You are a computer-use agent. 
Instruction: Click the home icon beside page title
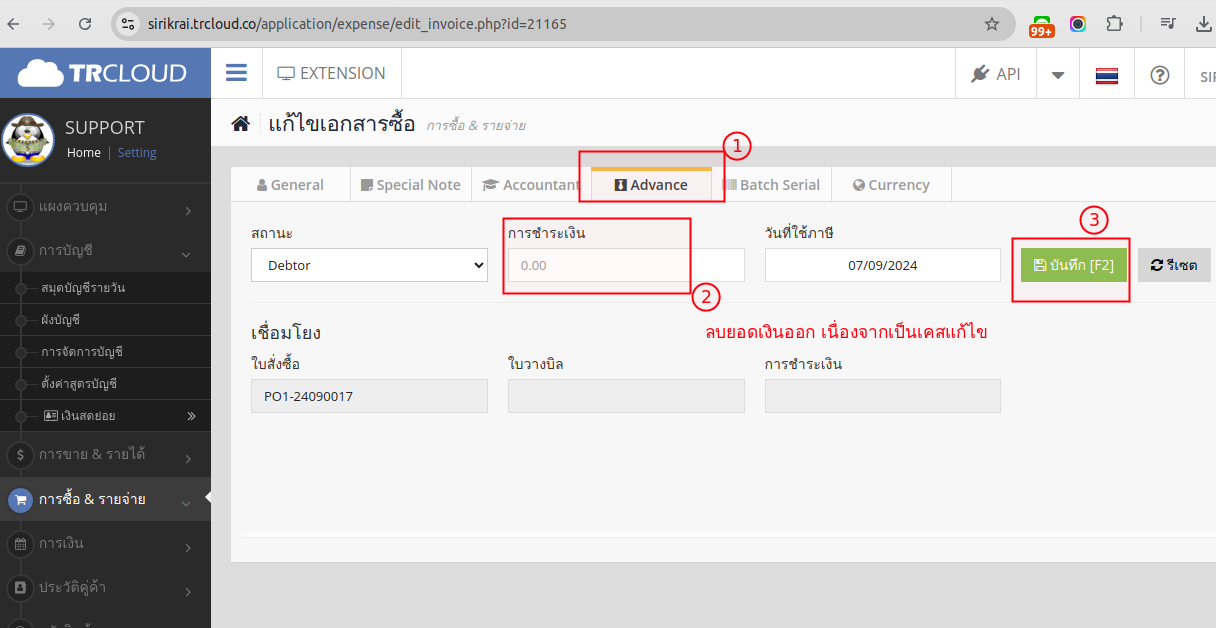(x=240, y=124)
